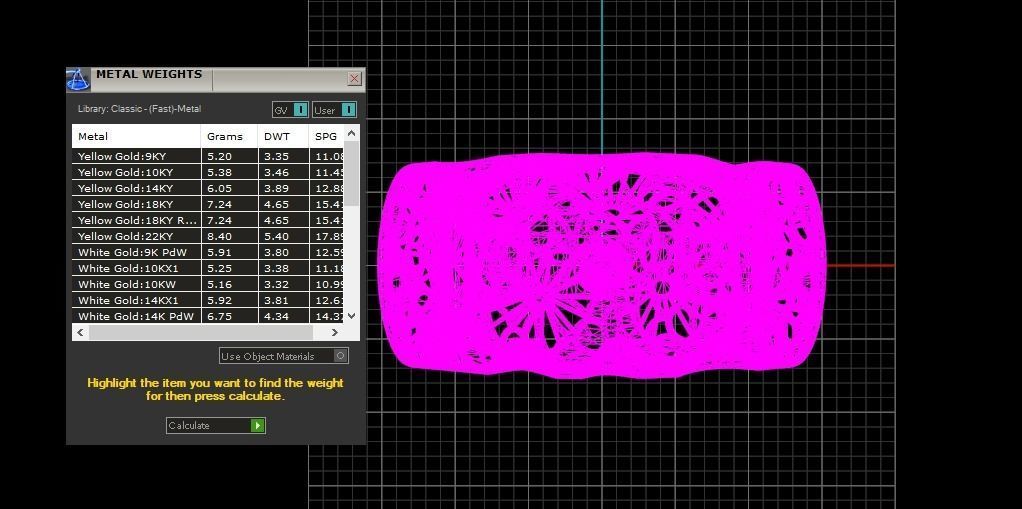Click the scroll up arrow in metals list

[351, 133]
